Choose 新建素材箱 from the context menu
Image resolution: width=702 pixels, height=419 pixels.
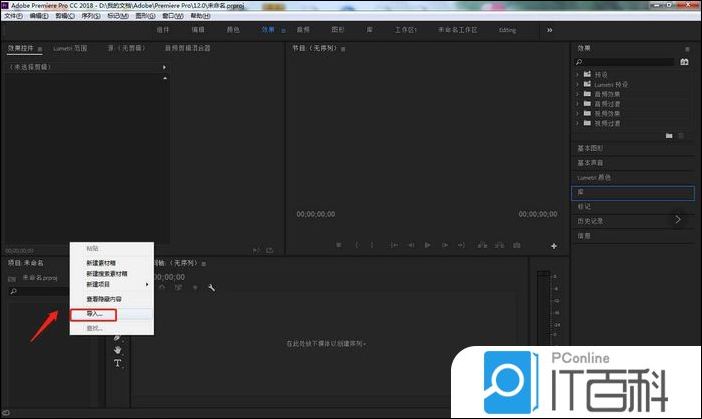tap(106, 262)
